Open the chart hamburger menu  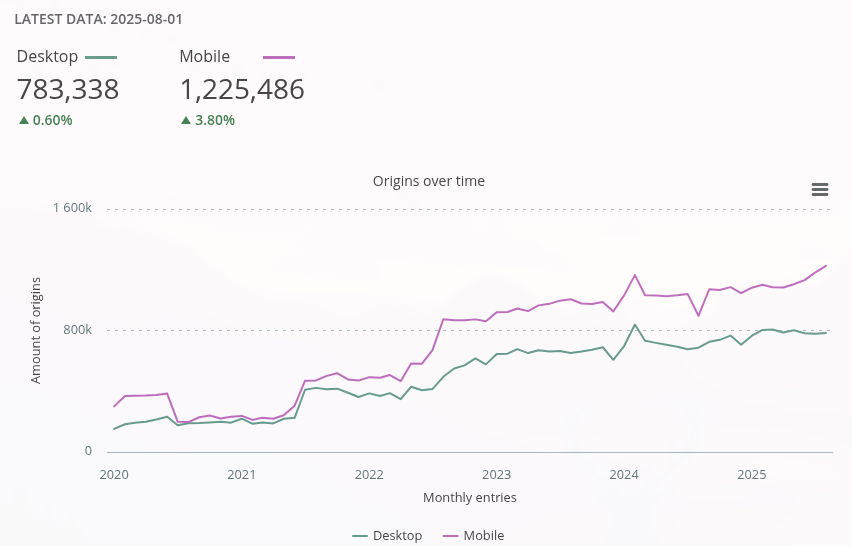coord(820,189)
